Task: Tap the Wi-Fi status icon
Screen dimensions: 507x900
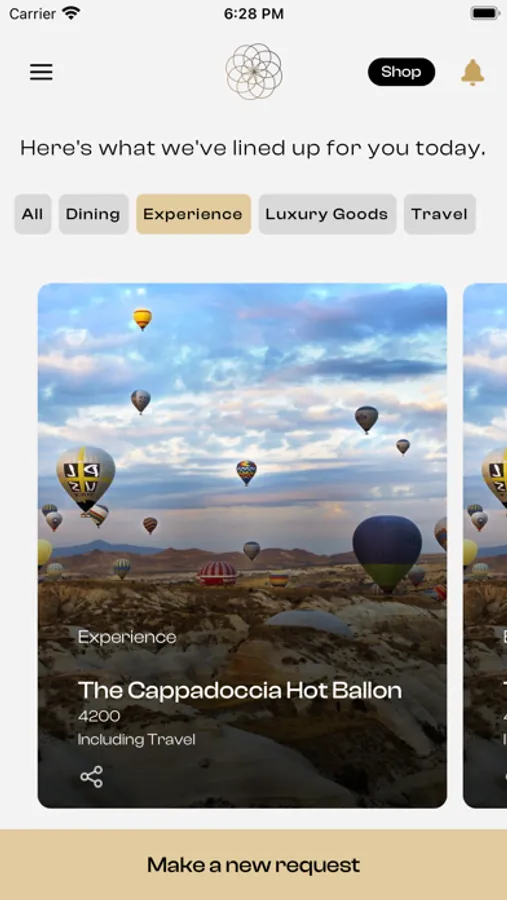Action: point(71,13)
